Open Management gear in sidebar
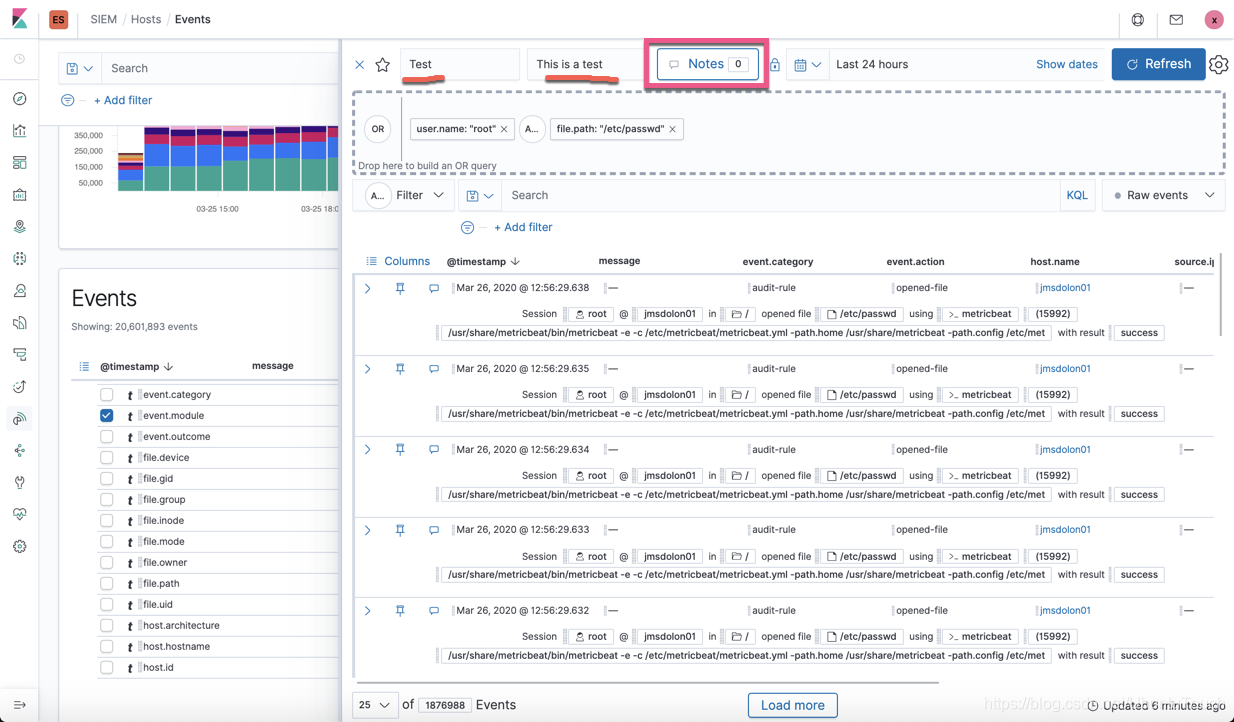1234x722 pixels. 19,547
